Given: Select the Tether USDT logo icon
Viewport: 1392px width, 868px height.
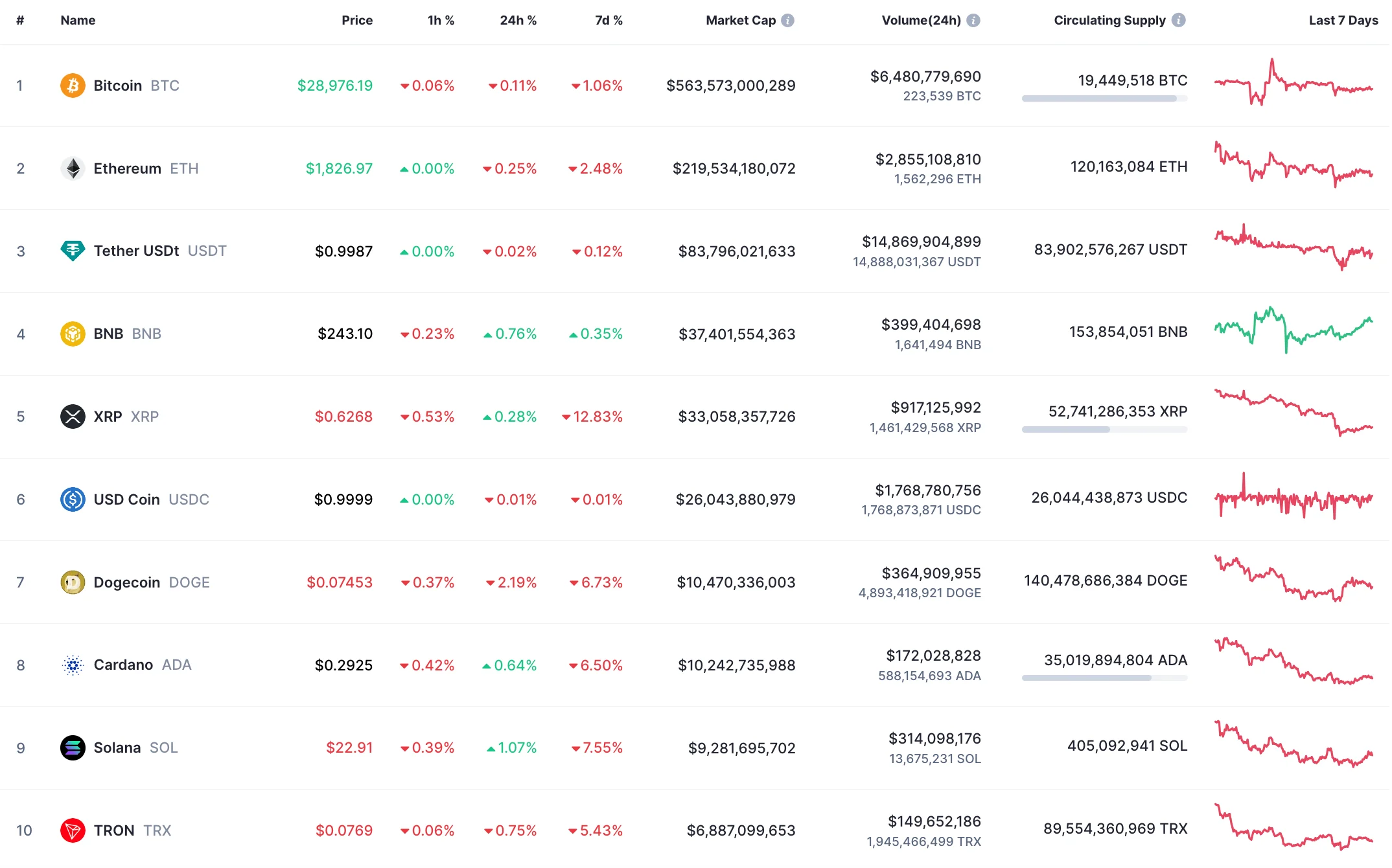Looking at the screenshot, I should coord(73,251).
